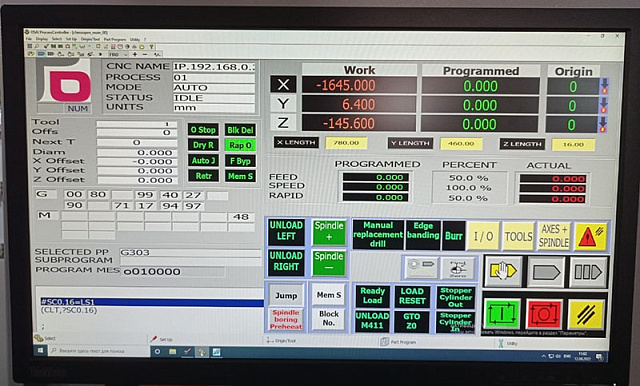
Task: Select the single block arrow icon
Action: [546, 272]
